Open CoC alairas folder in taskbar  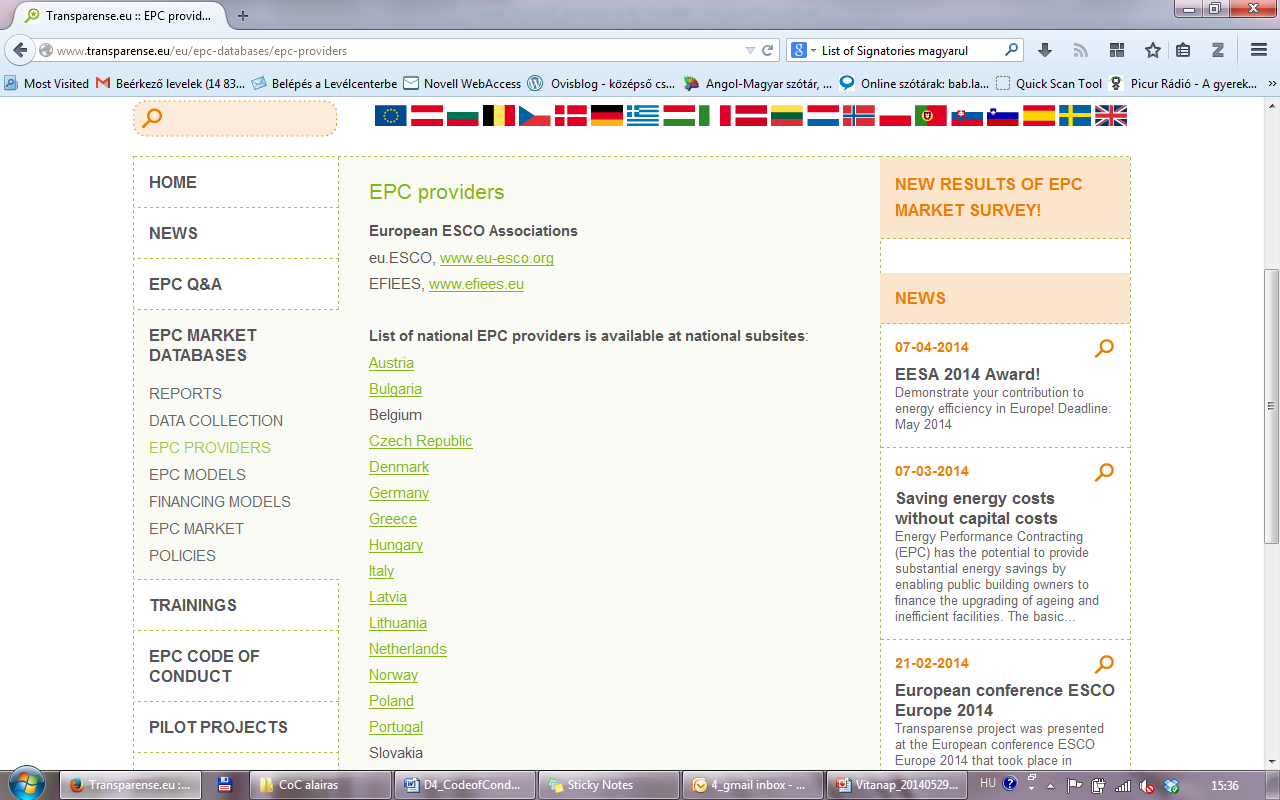tap(319, 785)
